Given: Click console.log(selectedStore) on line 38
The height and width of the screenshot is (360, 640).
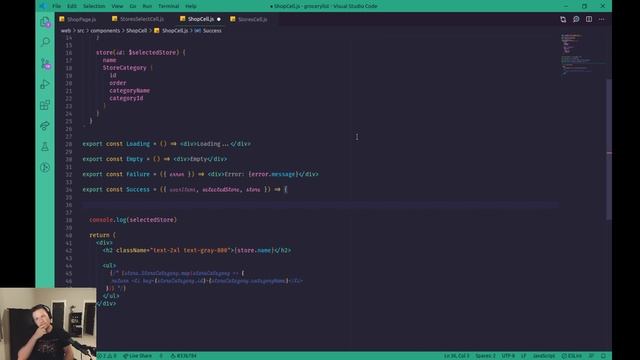Looking at the screenshot, I should (x=133, y=220).
